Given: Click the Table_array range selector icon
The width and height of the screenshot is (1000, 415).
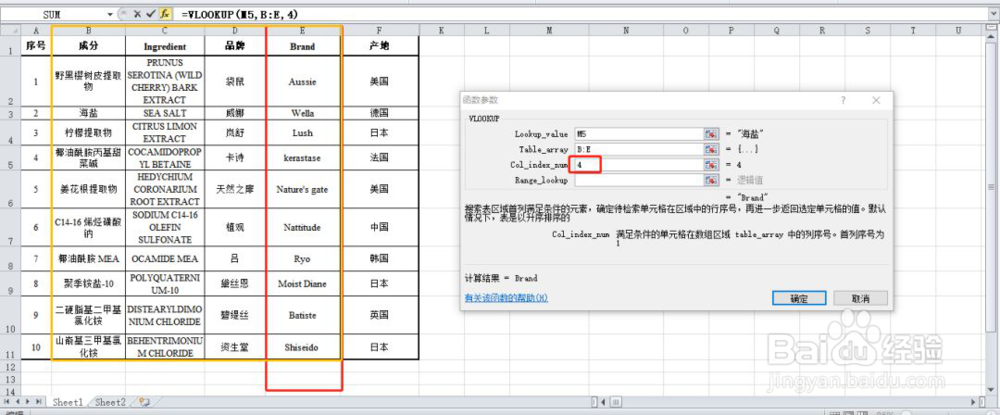Looking at the screenshot, I should [x=711, y=149].
